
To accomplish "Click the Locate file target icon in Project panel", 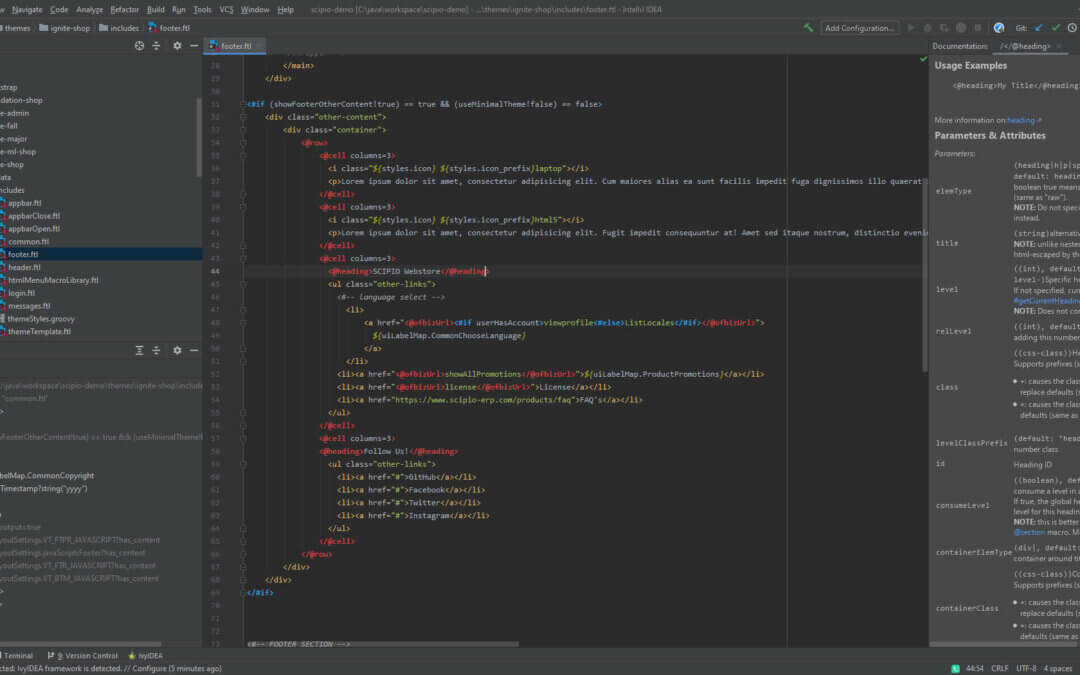I will (x=139, y=45).
